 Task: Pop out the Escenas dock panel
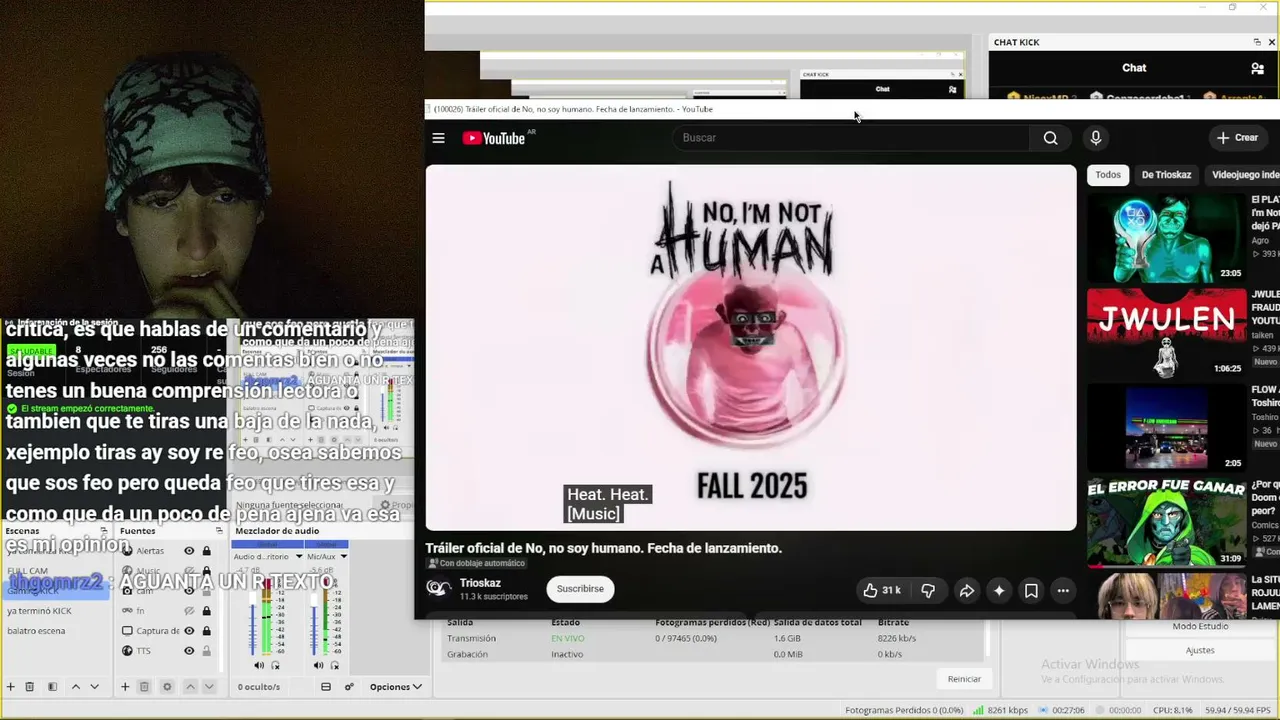point(103,531)
